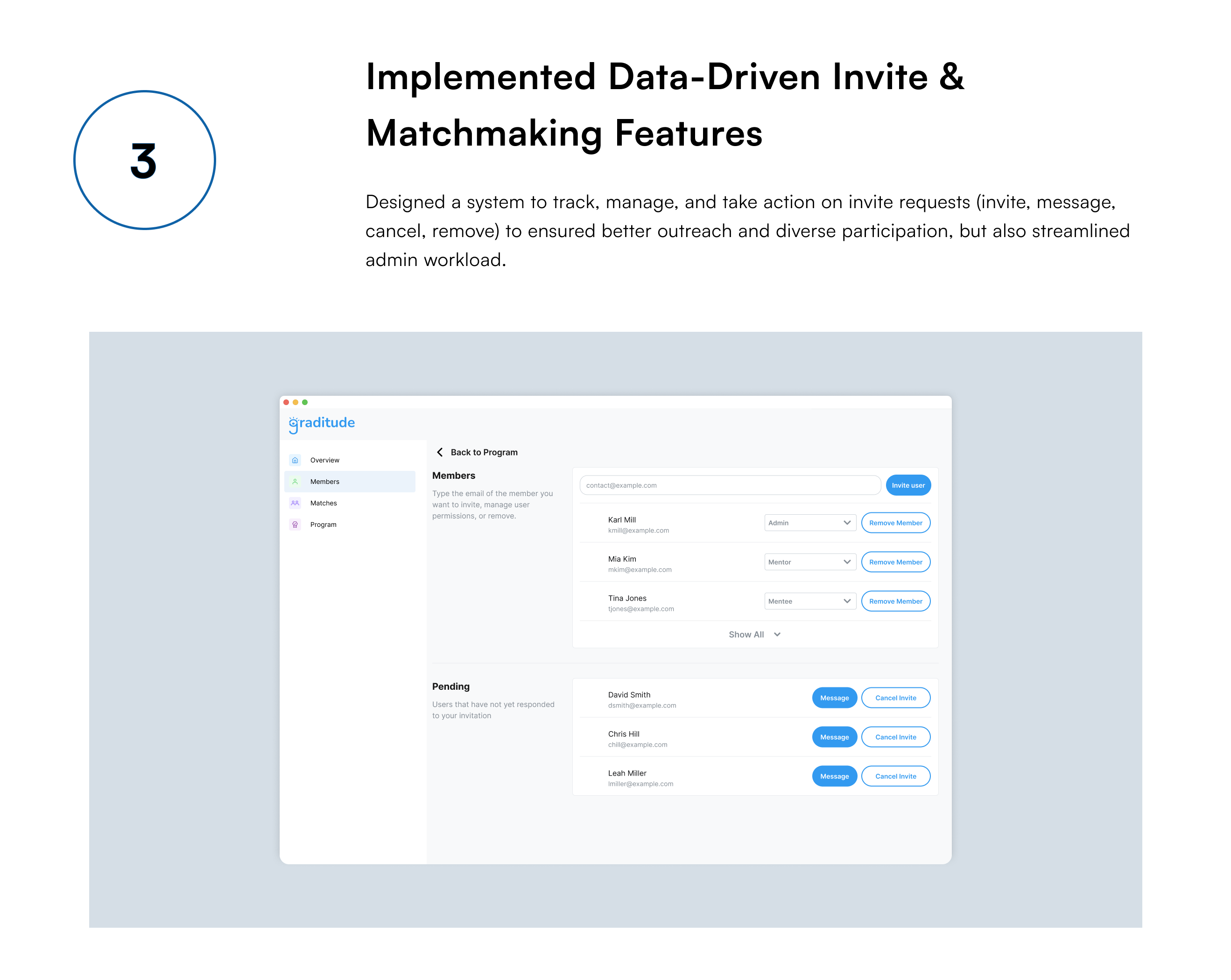Open the Program menu item

coord(323,525)
